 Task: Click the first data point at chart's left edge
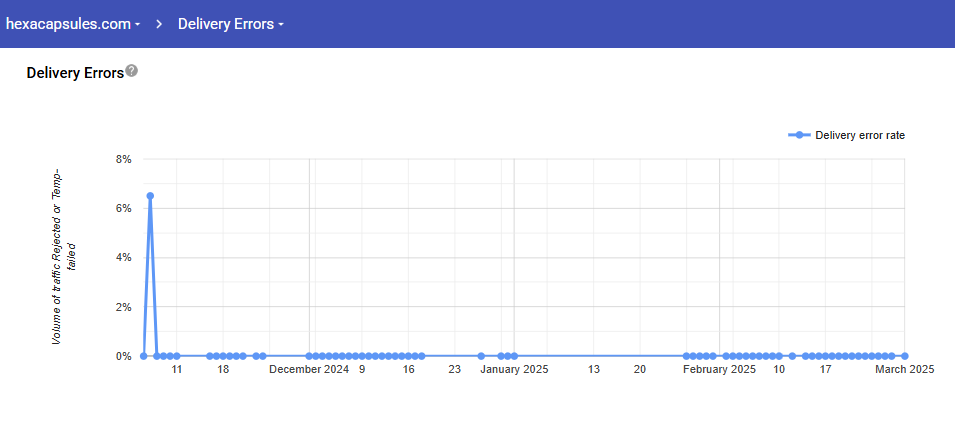coord(144,356)
